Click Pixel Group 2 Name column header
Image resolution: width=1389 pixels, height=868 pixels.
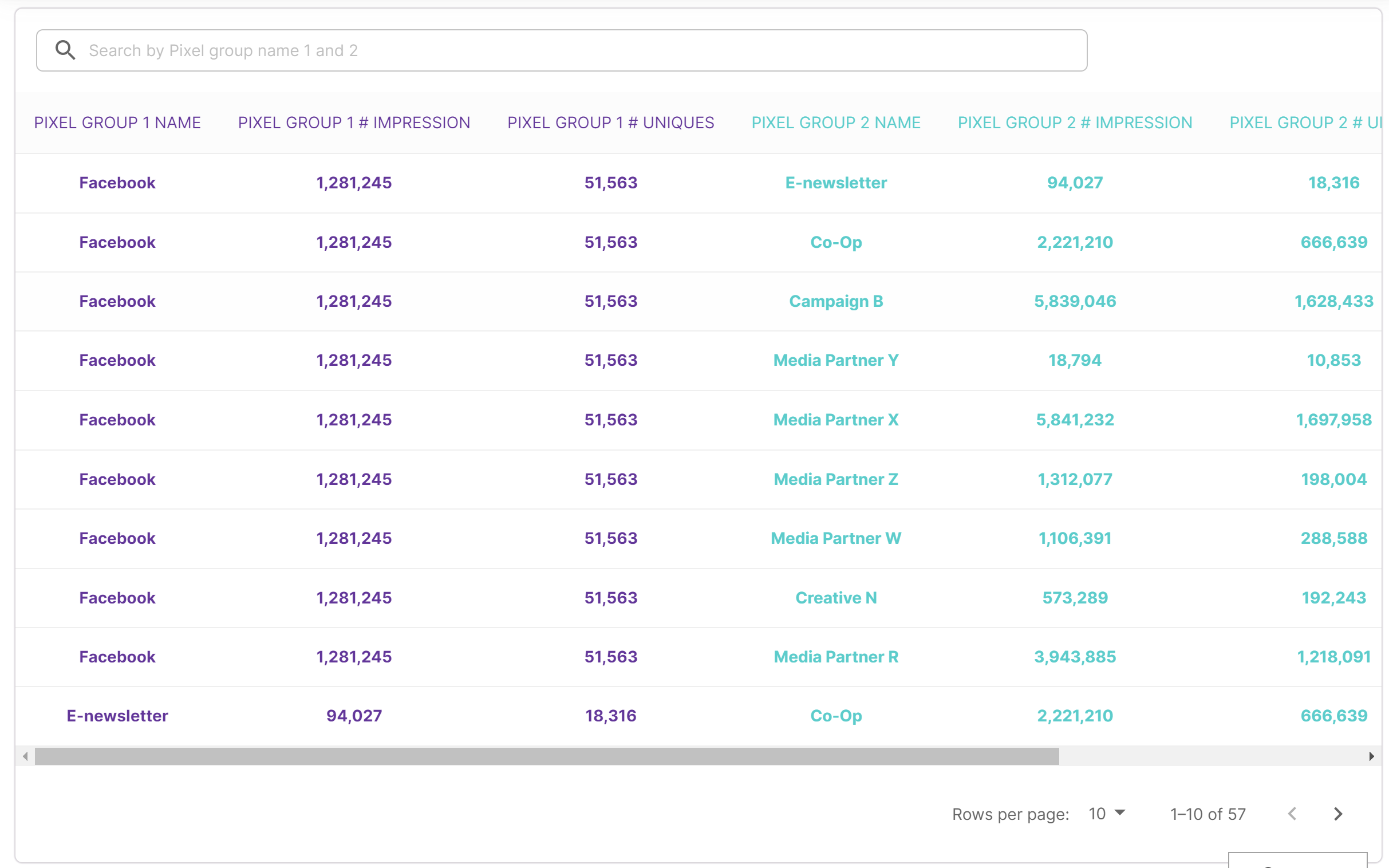pos(836,123)
